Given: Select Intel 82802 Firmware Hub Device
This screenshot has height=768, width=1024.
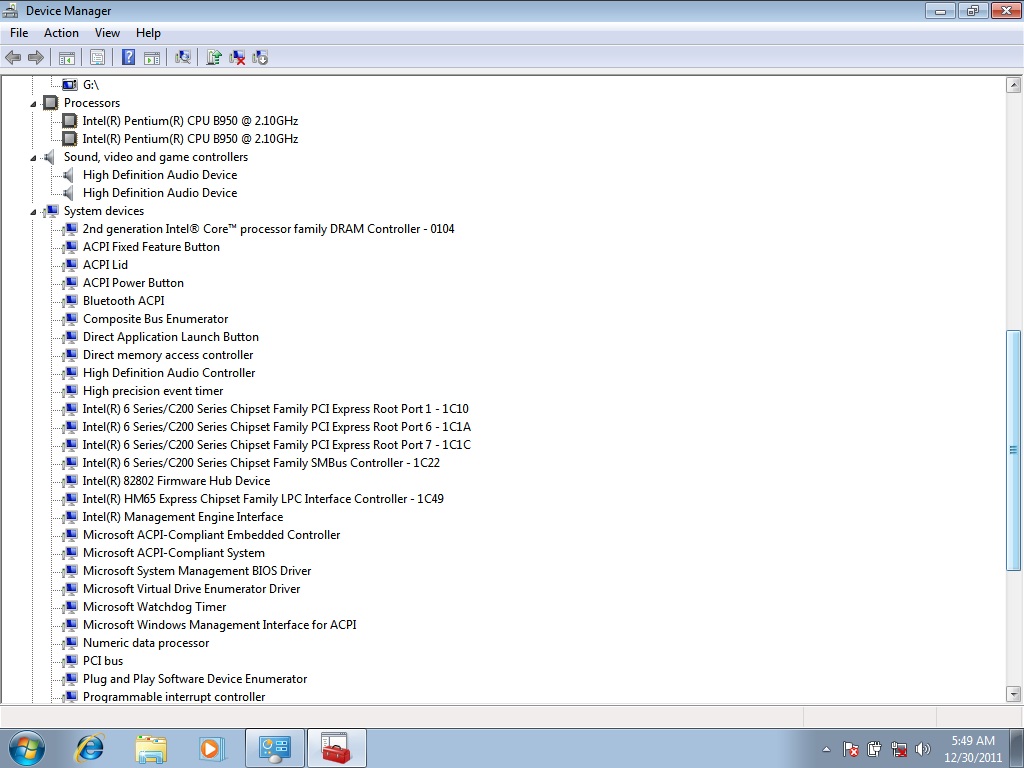Looking at the screenshot, I should tap(176, 481).
